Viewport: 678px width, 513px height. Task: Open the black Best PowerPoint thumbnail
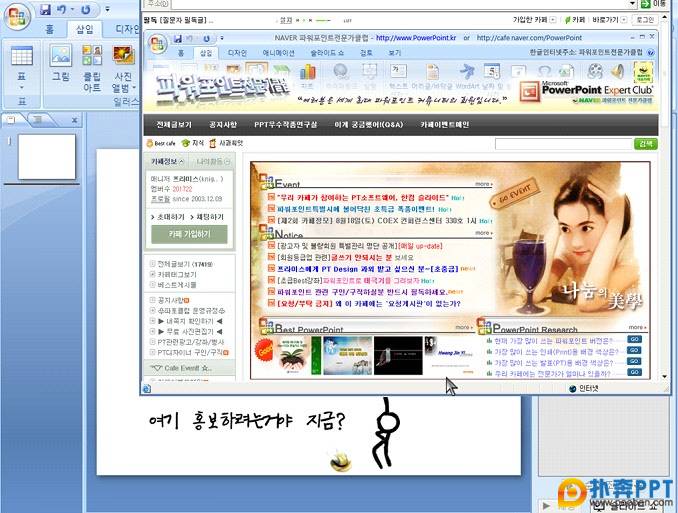coord(398,356)
